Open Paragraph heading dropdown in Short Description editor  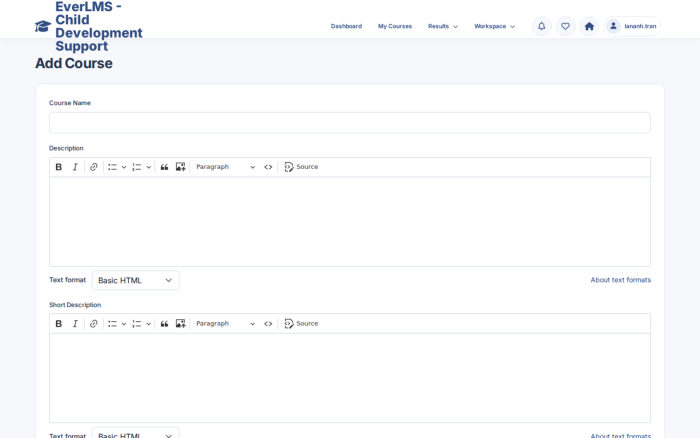[x=225, y=324]
